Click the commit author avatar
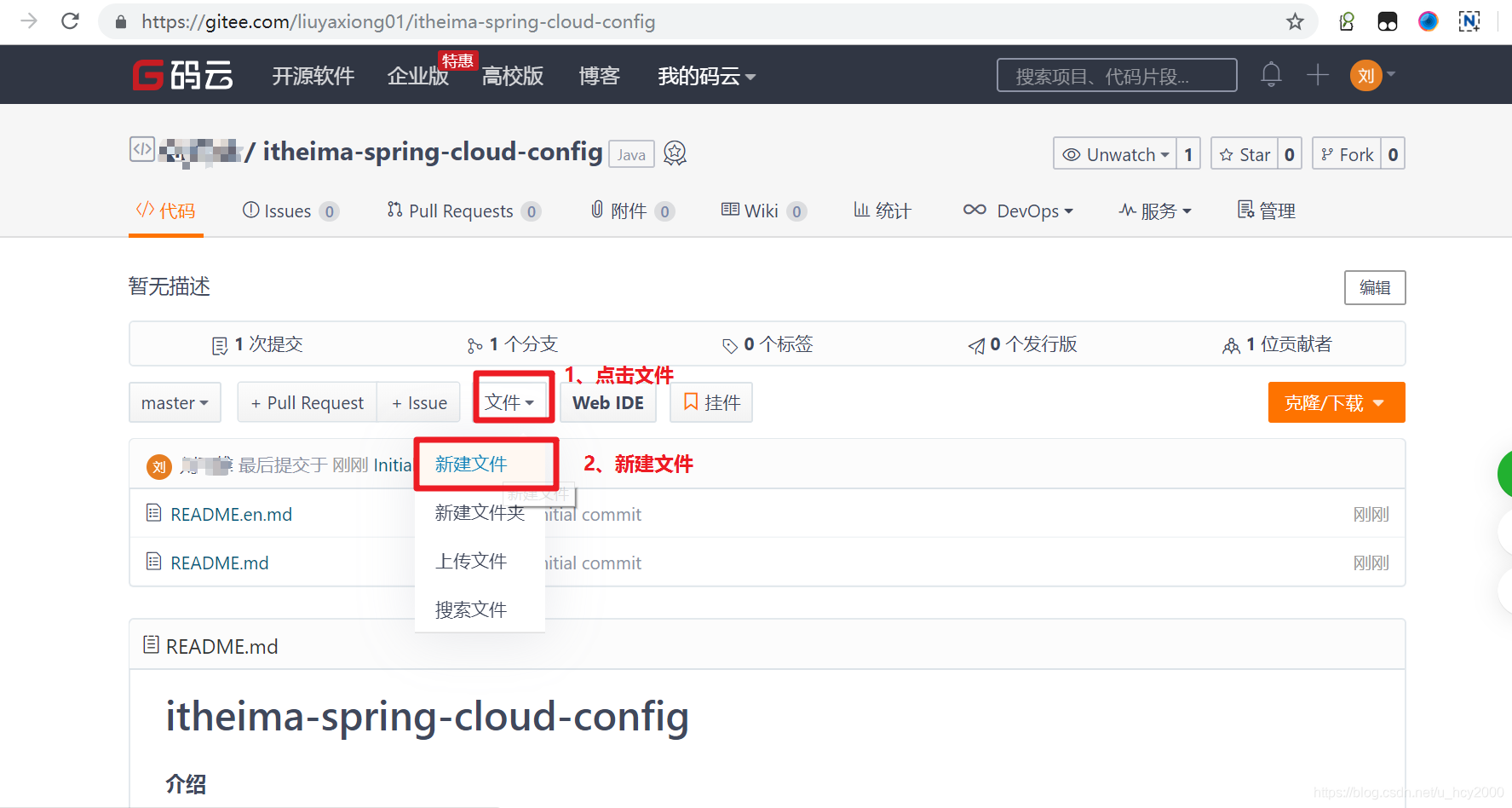Image resolution: width=1512 pixels, height=808 pixels. (159, 466)
